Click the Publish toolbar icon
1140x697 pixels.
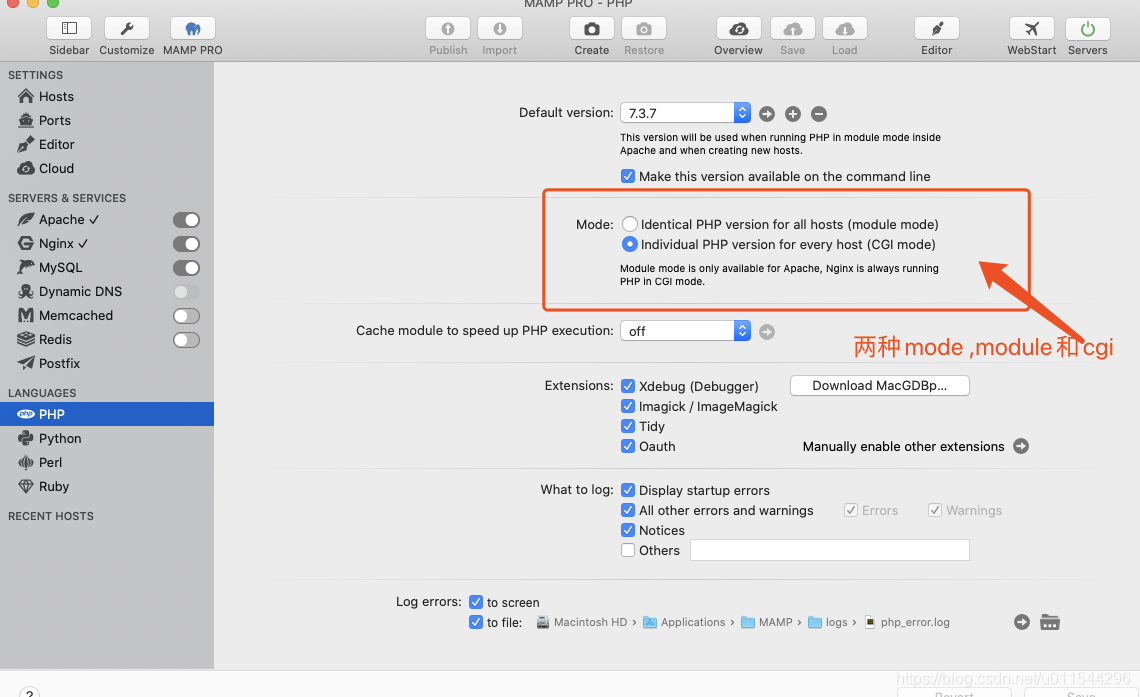[448, 28]
